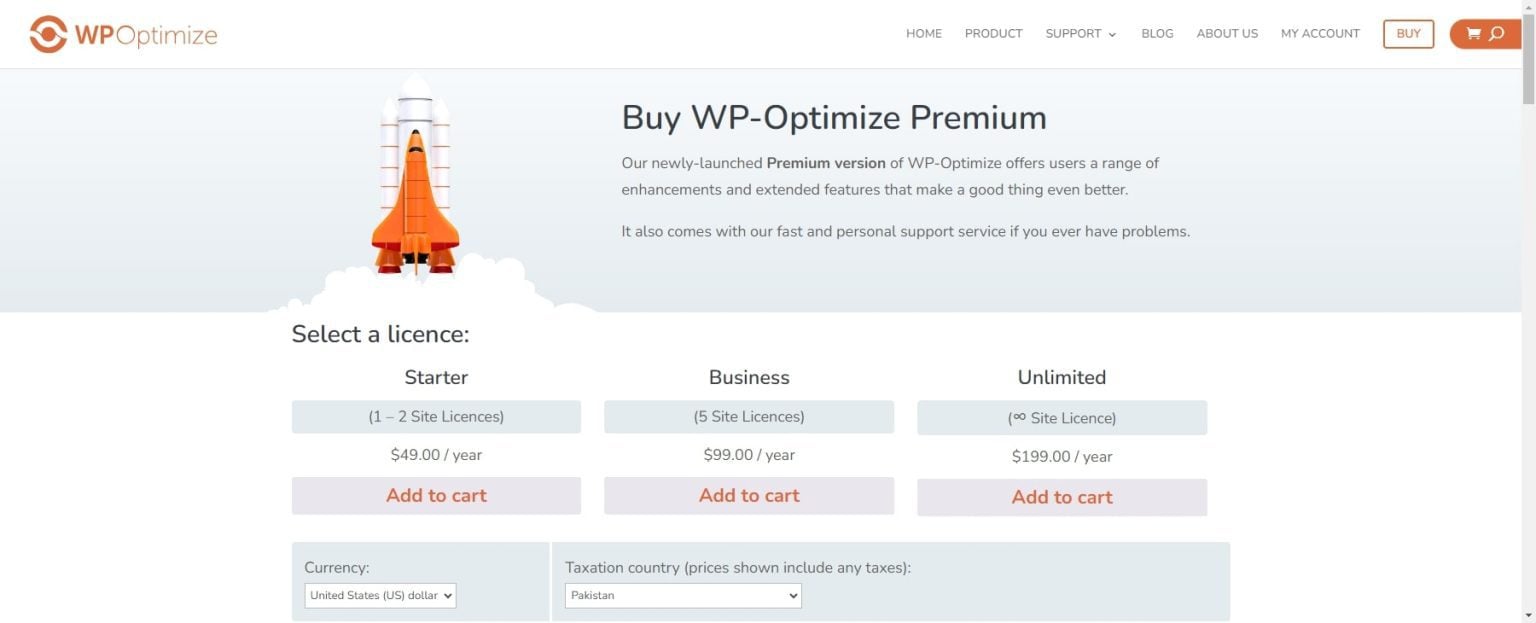
Task: Click the (∞ Site Licence) bar
Action: click(1061, 417)
